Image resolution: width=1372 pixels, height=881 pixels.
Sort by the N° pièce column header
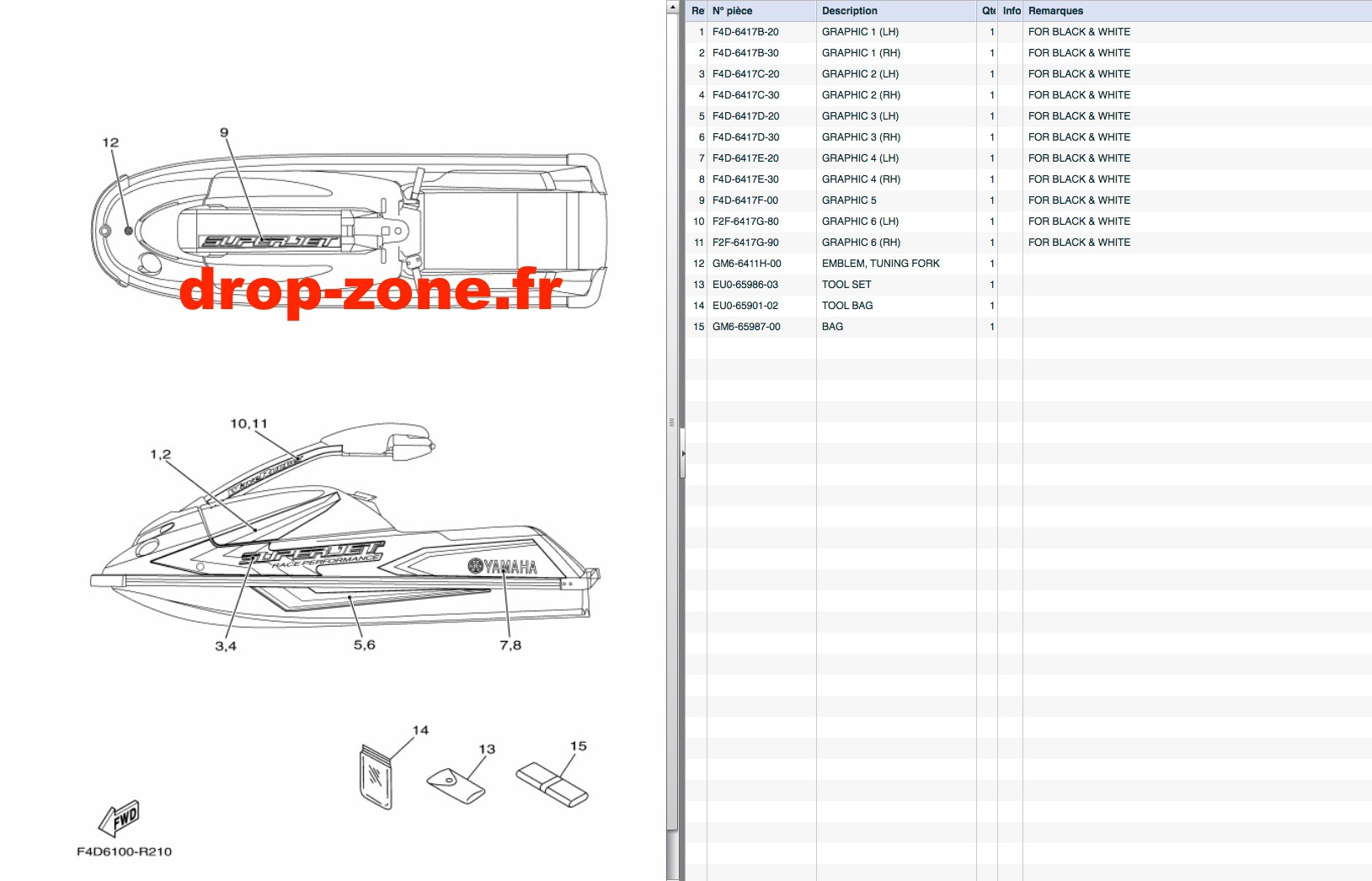click(761, 11)
